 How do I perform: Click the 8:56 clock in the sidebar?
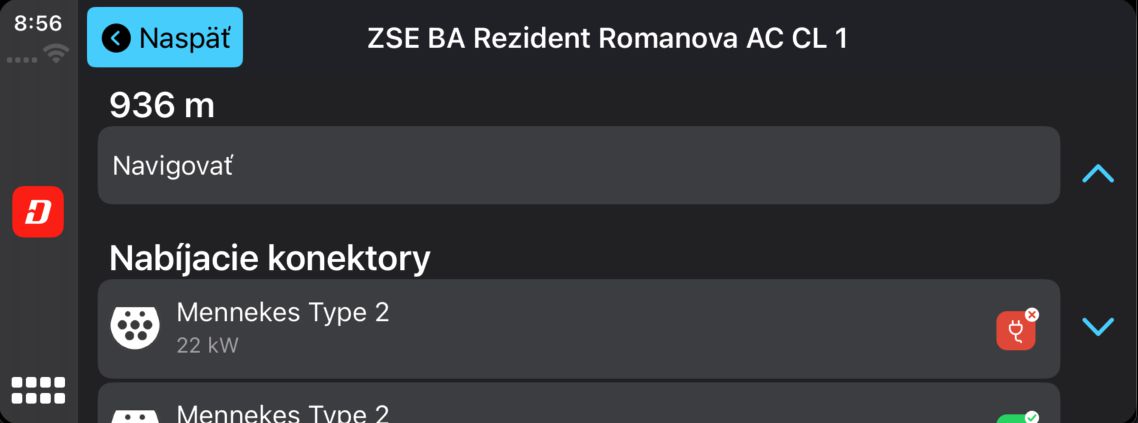38,23
